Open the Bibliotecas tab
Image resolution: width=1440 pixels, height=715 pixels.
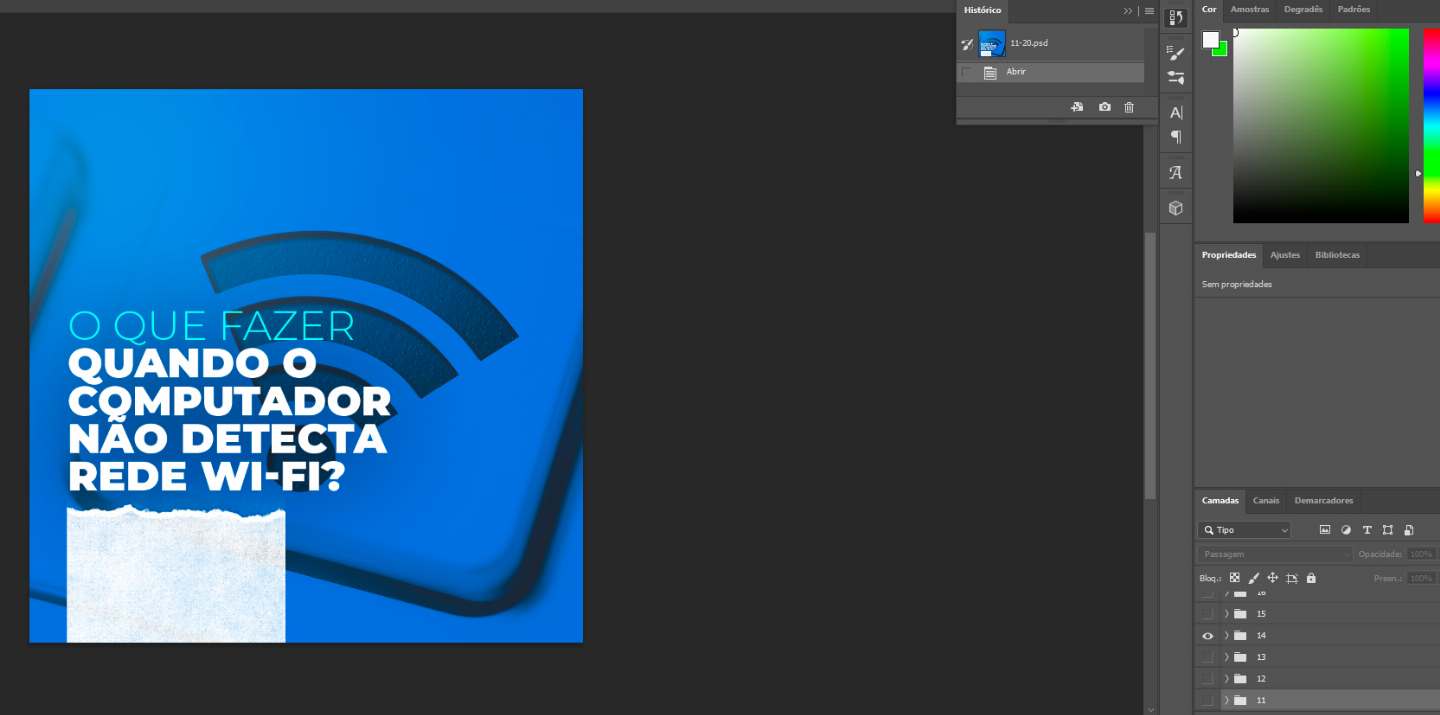tap(1337, 255)
